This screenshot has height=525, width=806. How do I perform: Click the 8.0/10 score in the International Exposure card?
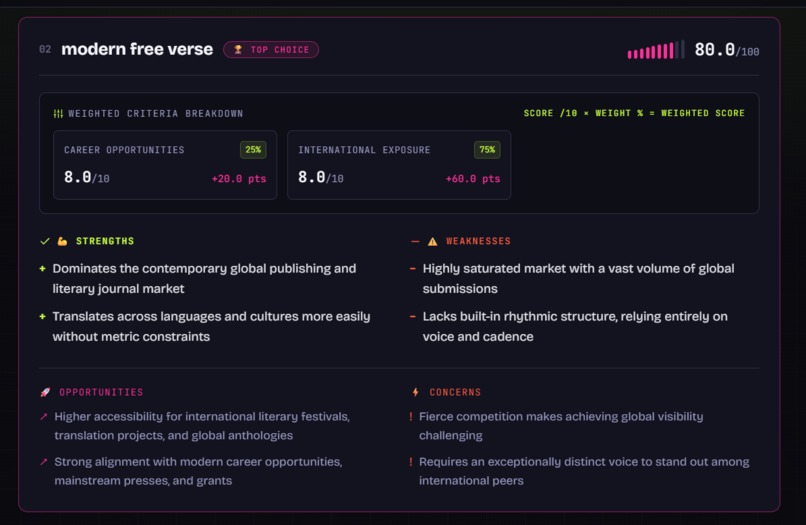click(320, 177)
